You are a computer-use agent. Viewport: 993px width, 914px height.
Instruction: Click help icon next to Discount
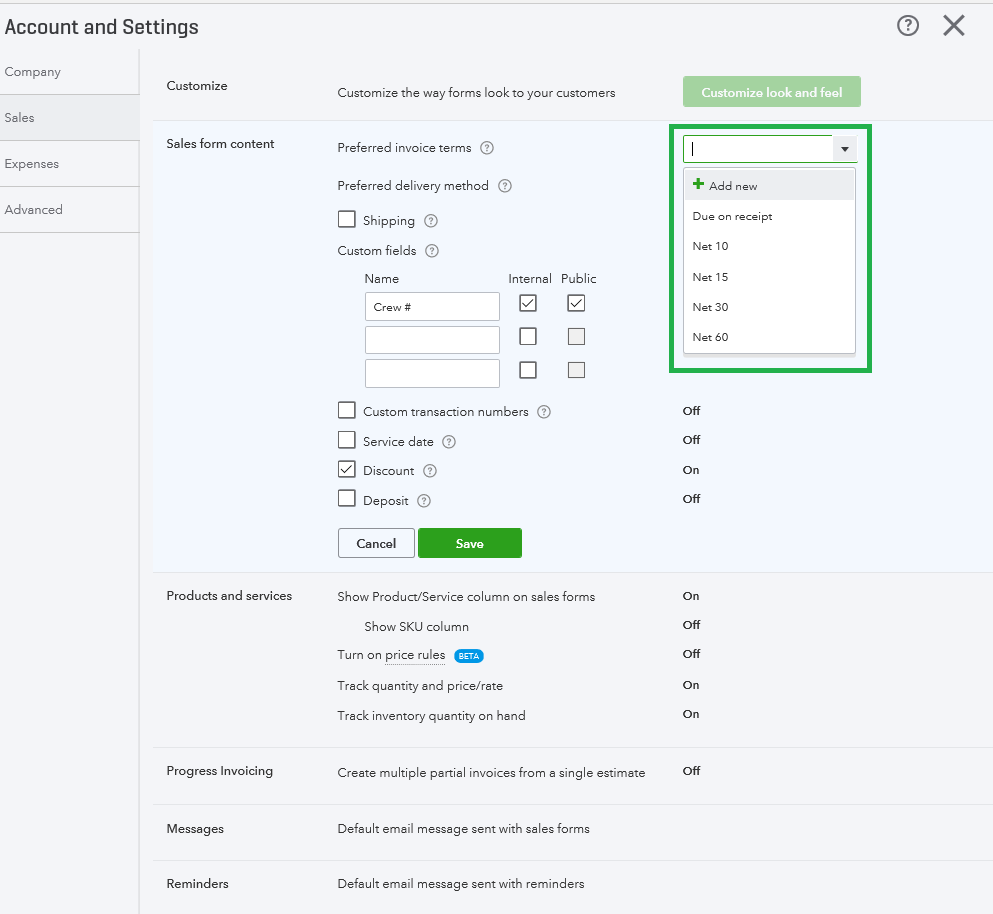coord(430,471)
